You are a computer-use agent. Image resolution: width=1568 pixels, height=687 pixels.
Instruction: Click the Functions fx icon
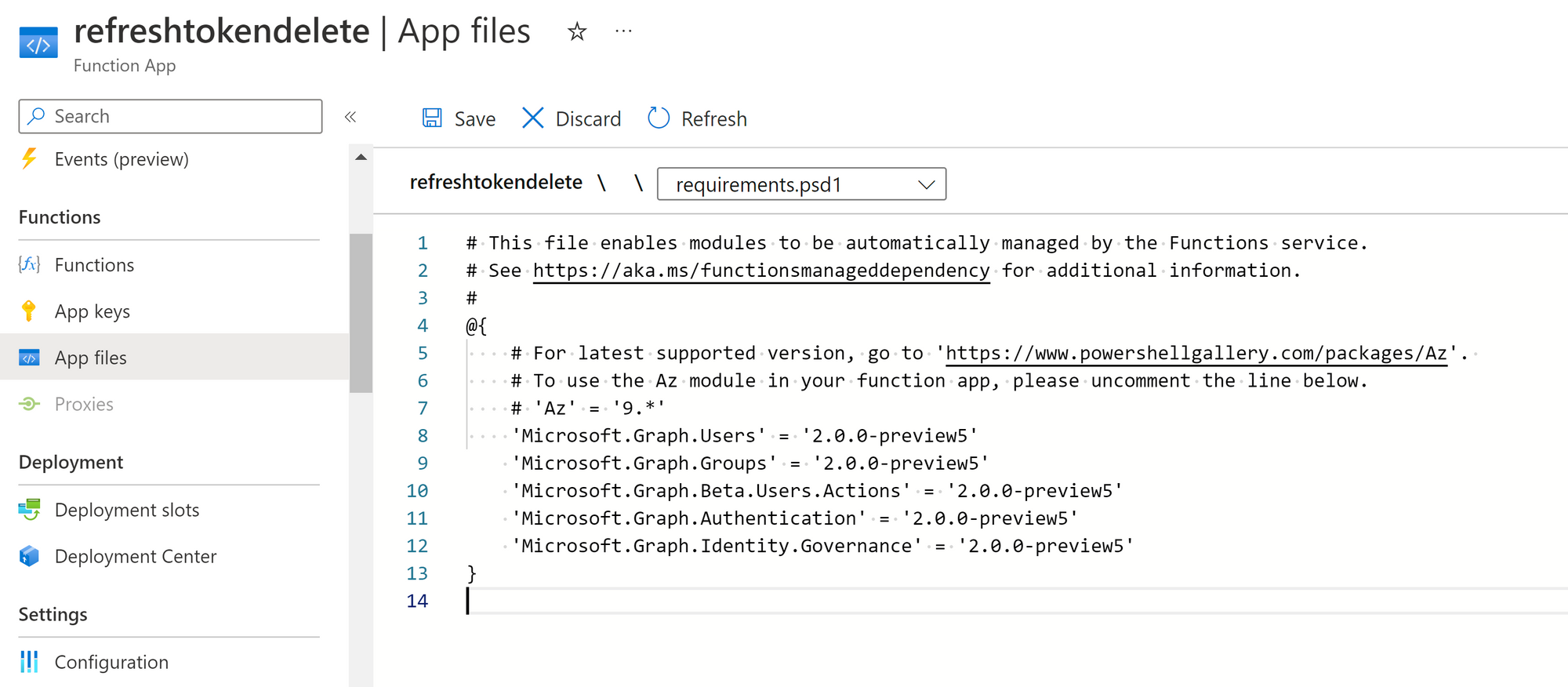tap(29, 264)
